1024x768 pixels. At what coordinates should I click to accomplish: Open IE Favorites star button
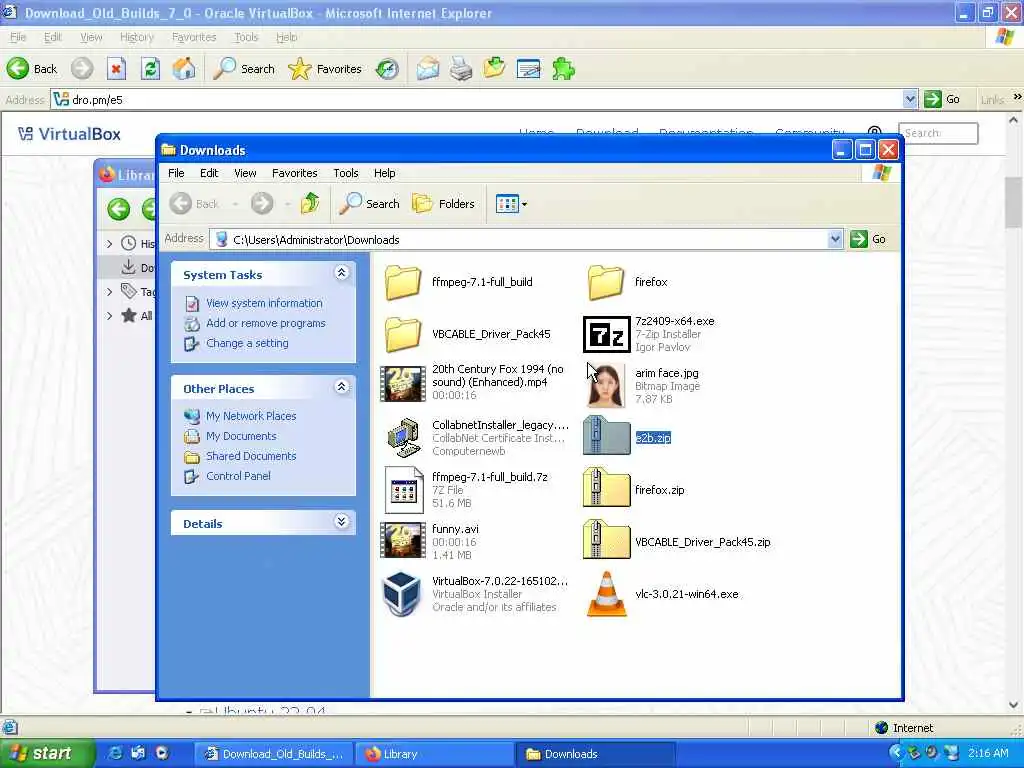coord(325,69)
